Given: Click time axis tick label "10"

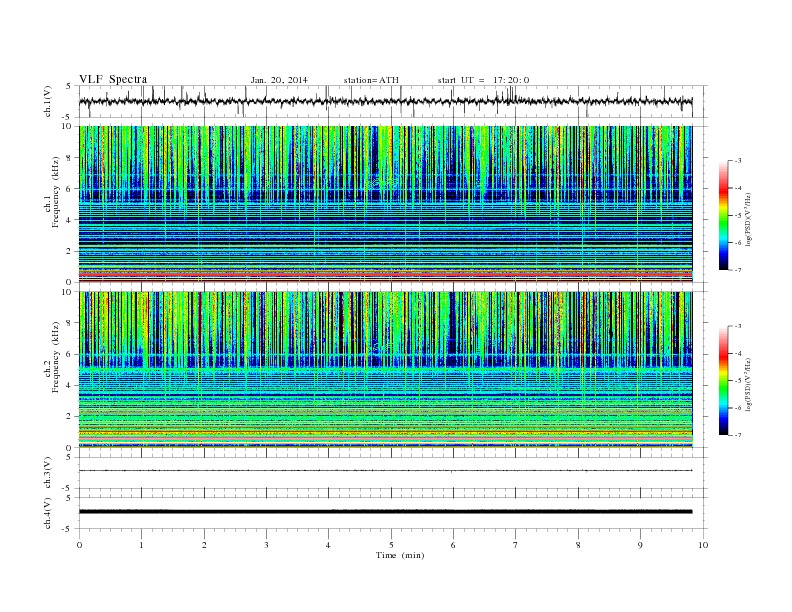Looking at the screenshot, I should 703,545.
